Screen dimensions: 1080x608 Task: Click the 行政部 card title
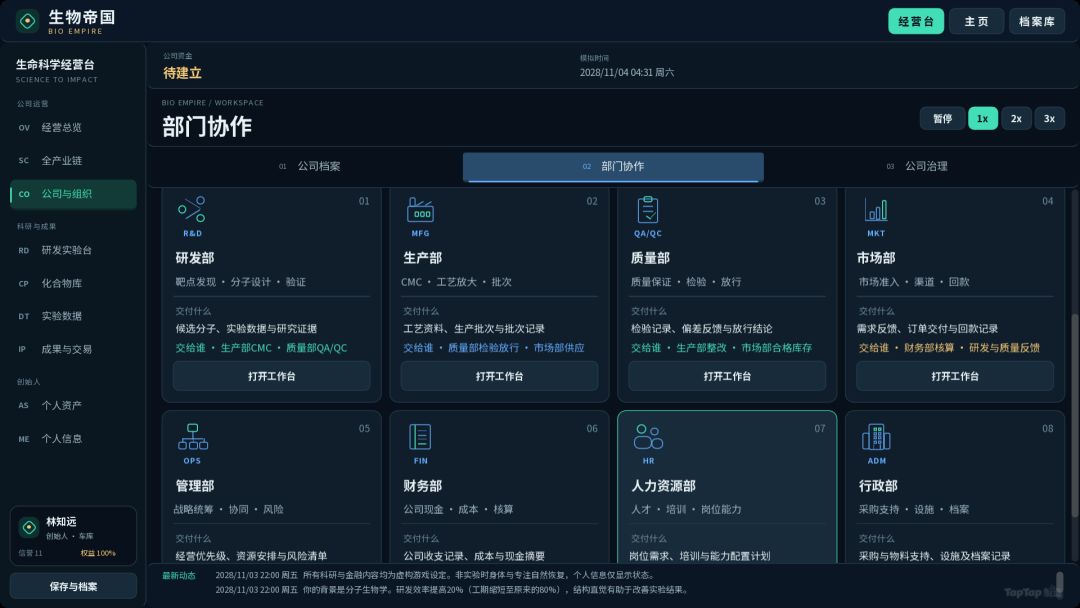pyautogui.click(x=878, y=486)
